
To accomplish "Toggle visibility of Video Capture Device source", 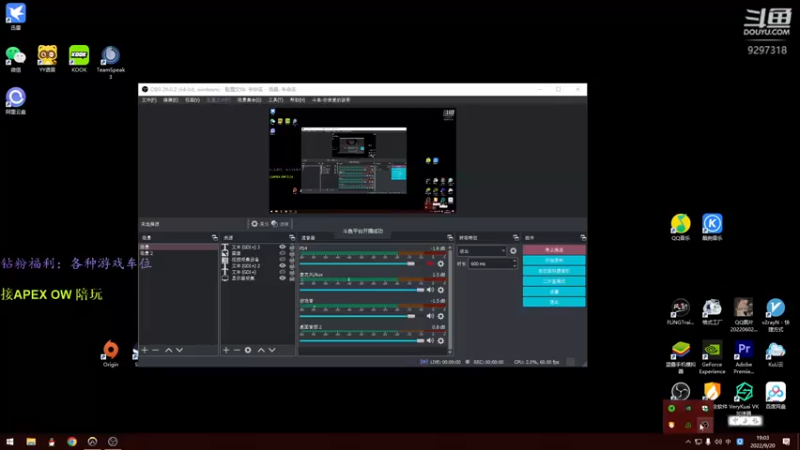I will pyautogui.click(x=282, y=259).
